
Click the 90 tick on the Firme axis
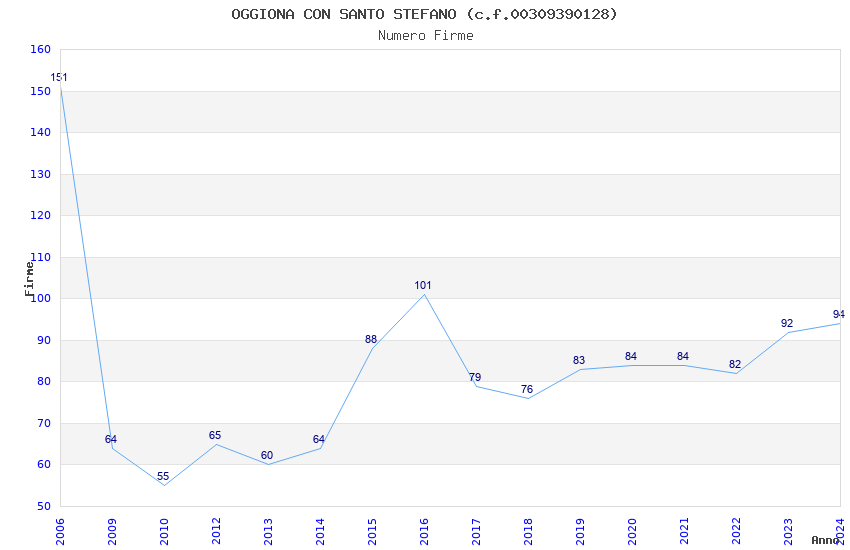44,340
